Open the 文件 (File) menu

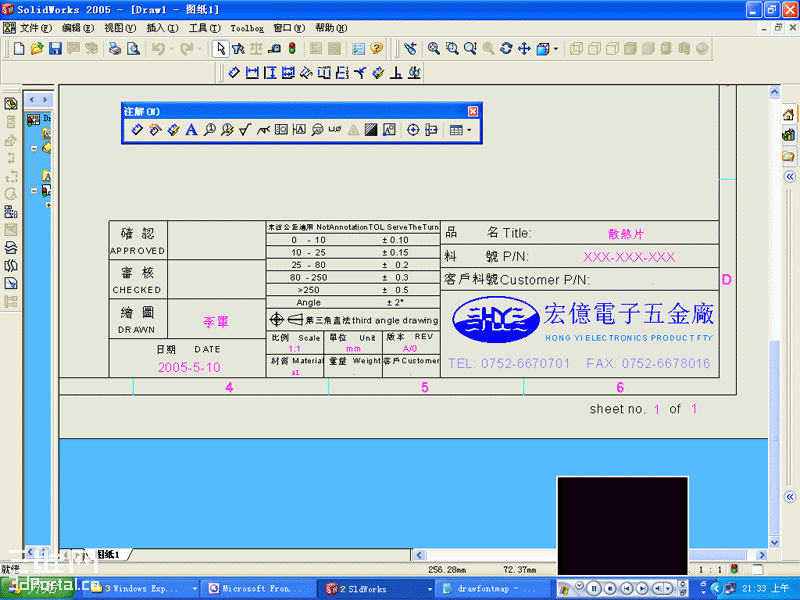point(36,28)
